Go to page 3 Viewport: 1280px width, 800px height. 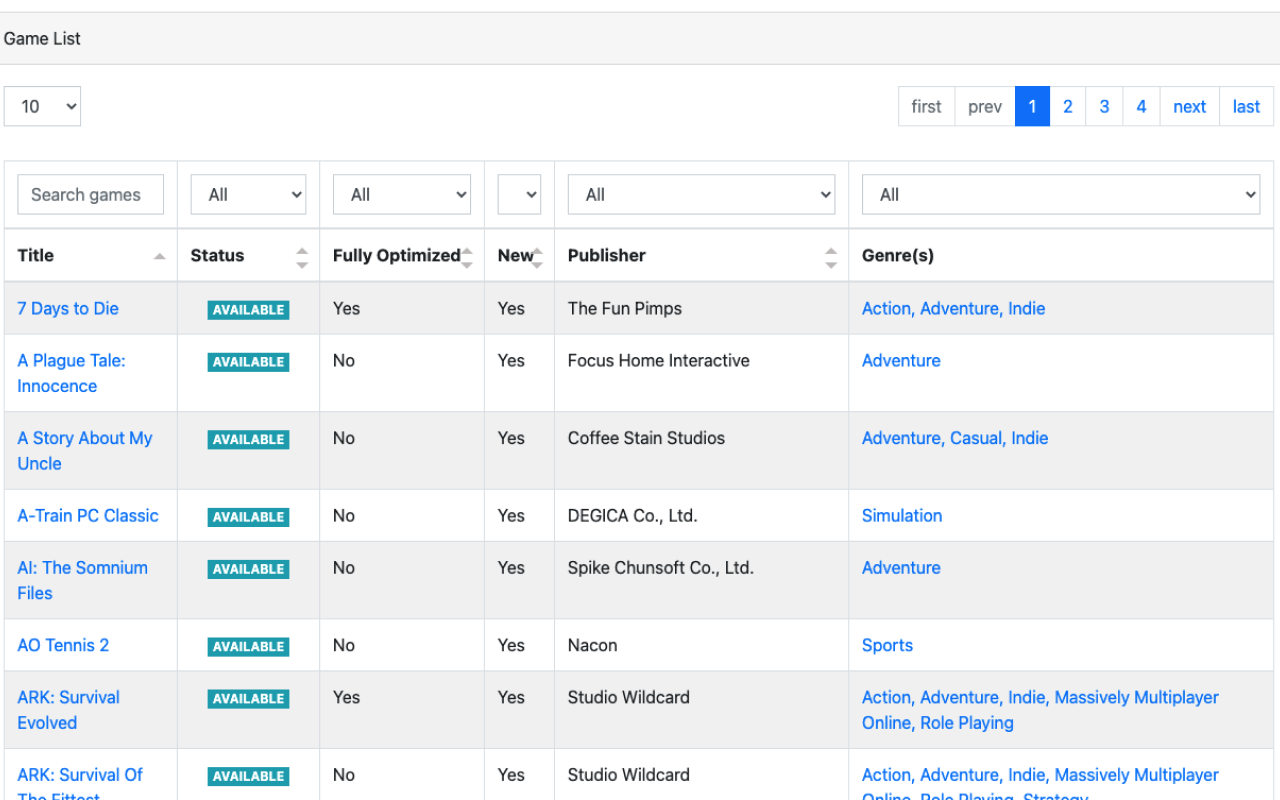coord(1104,106)
